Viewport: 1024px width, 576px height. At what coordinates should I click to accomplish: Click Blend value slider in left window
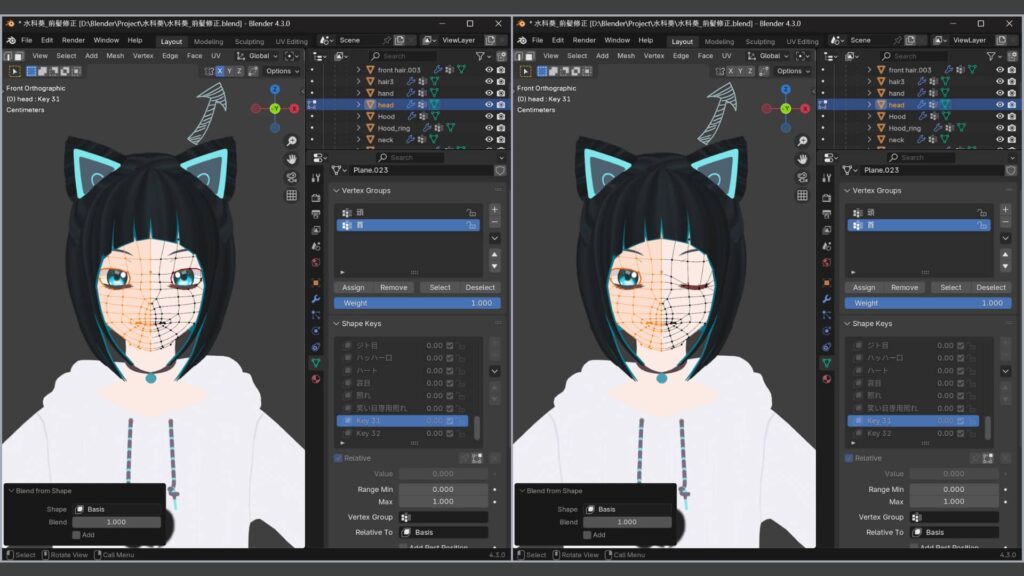(x=117, y=522)
